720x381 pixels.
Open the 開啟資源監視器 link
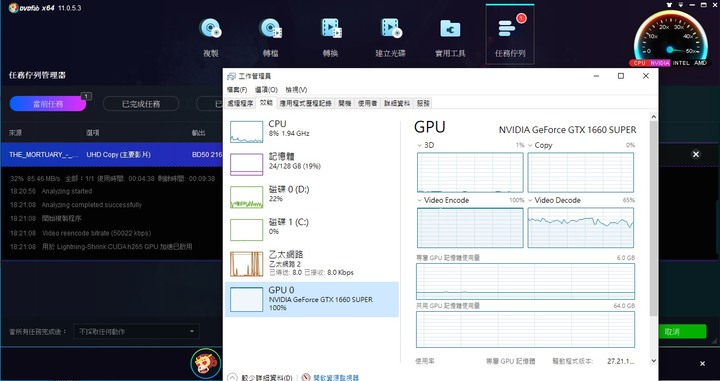(336, 377)
